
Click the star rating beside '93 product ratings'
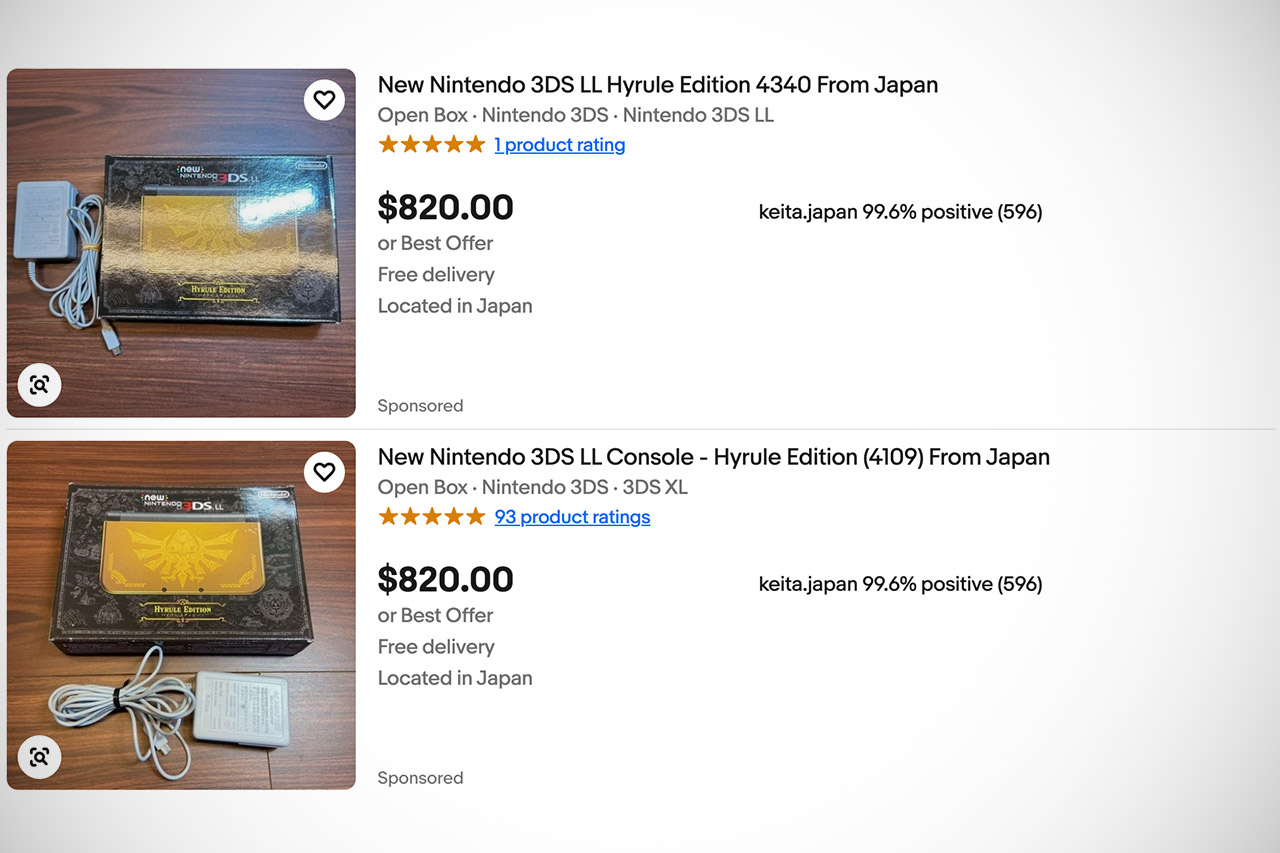431,516
